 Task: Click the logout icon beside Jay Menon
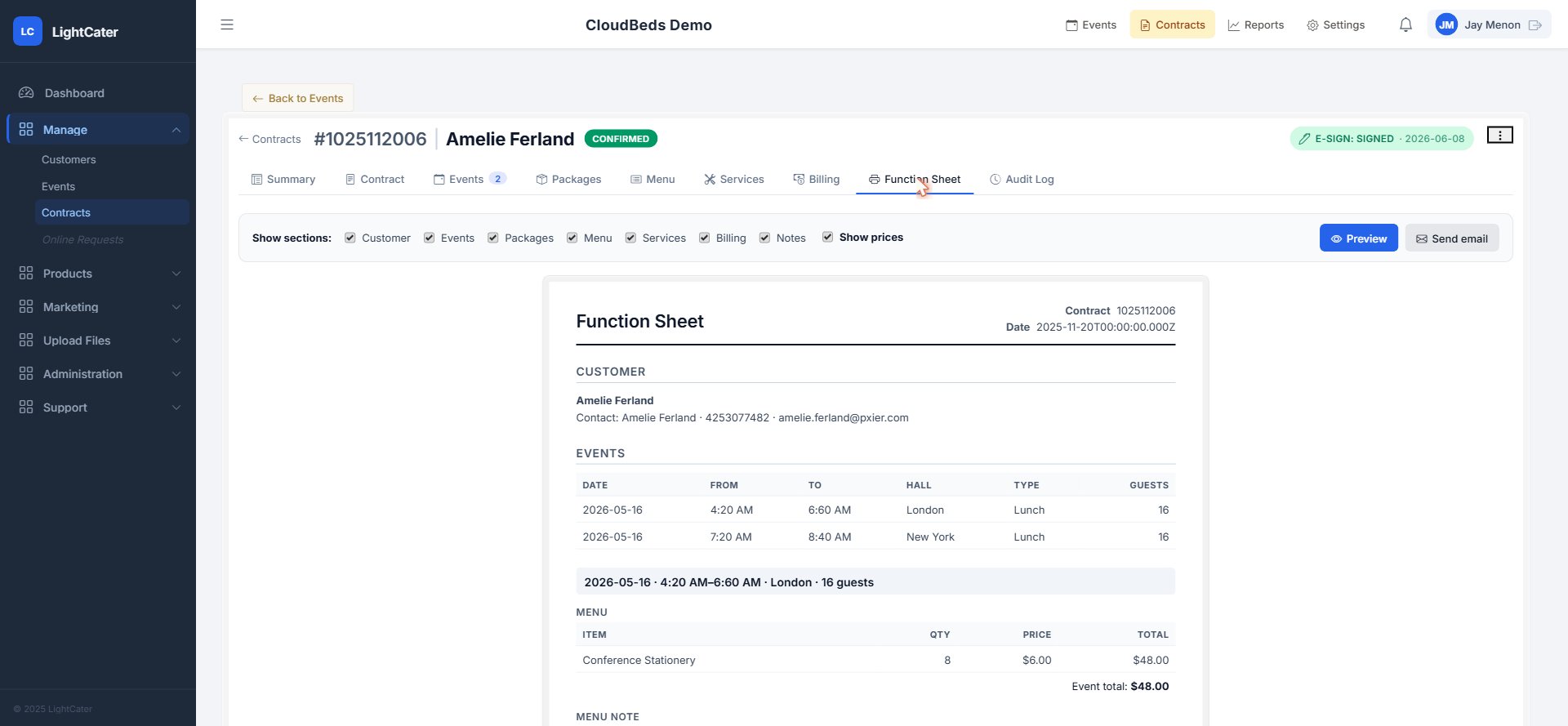point(1535,24)
